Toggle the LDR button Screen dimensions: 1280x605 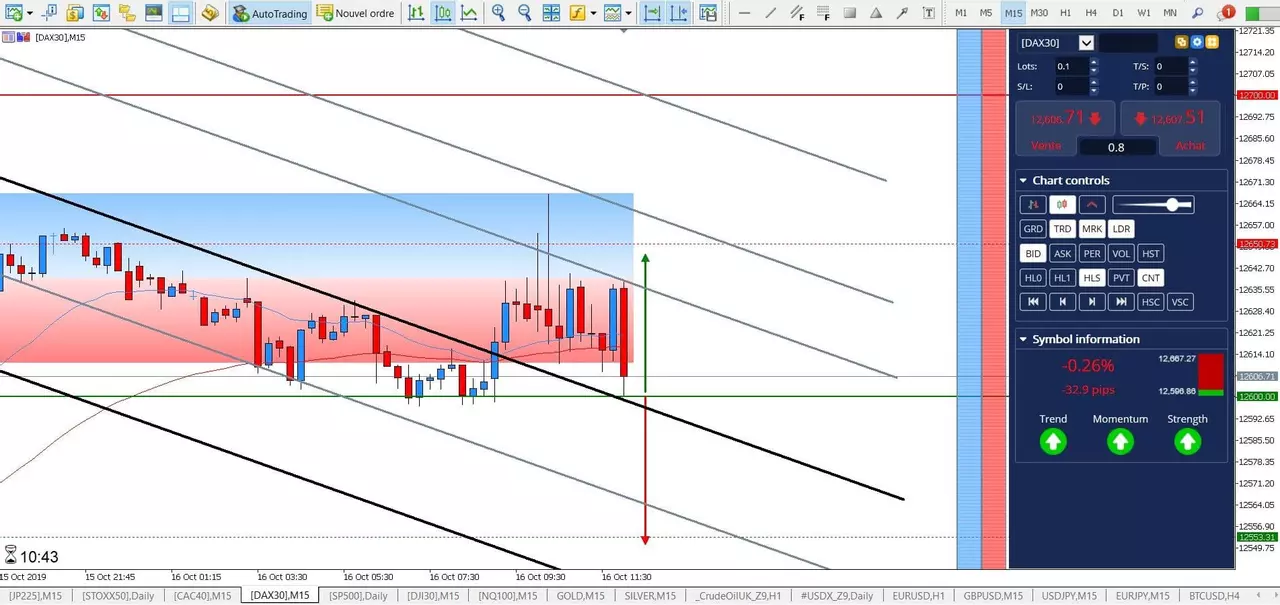click(1122, 229)
